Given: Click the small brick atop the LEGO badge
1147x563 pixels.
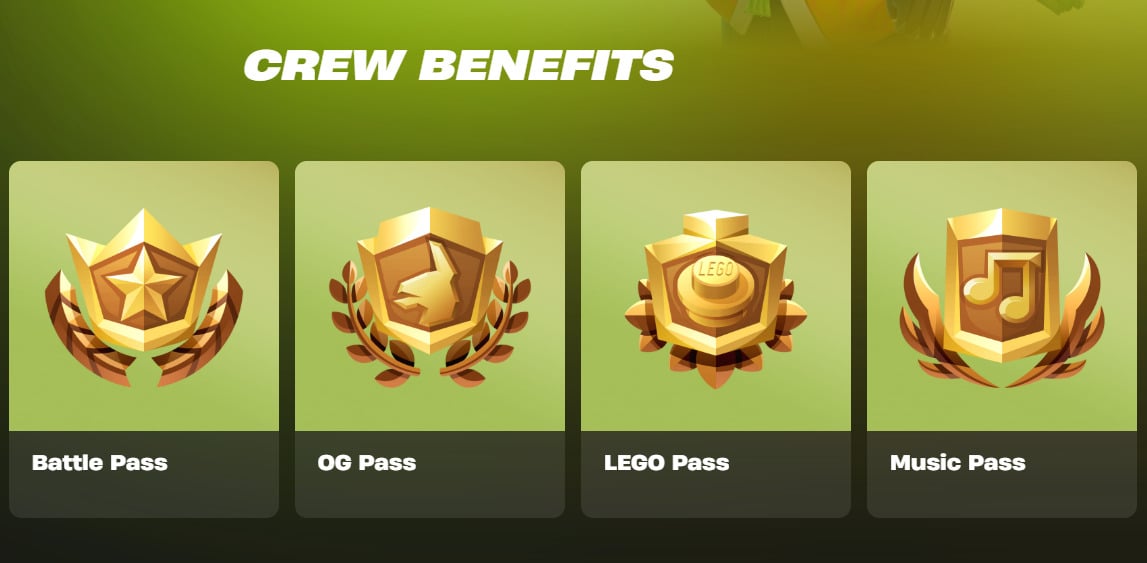Looking at the screenshot, I should [x=715, y=224].
